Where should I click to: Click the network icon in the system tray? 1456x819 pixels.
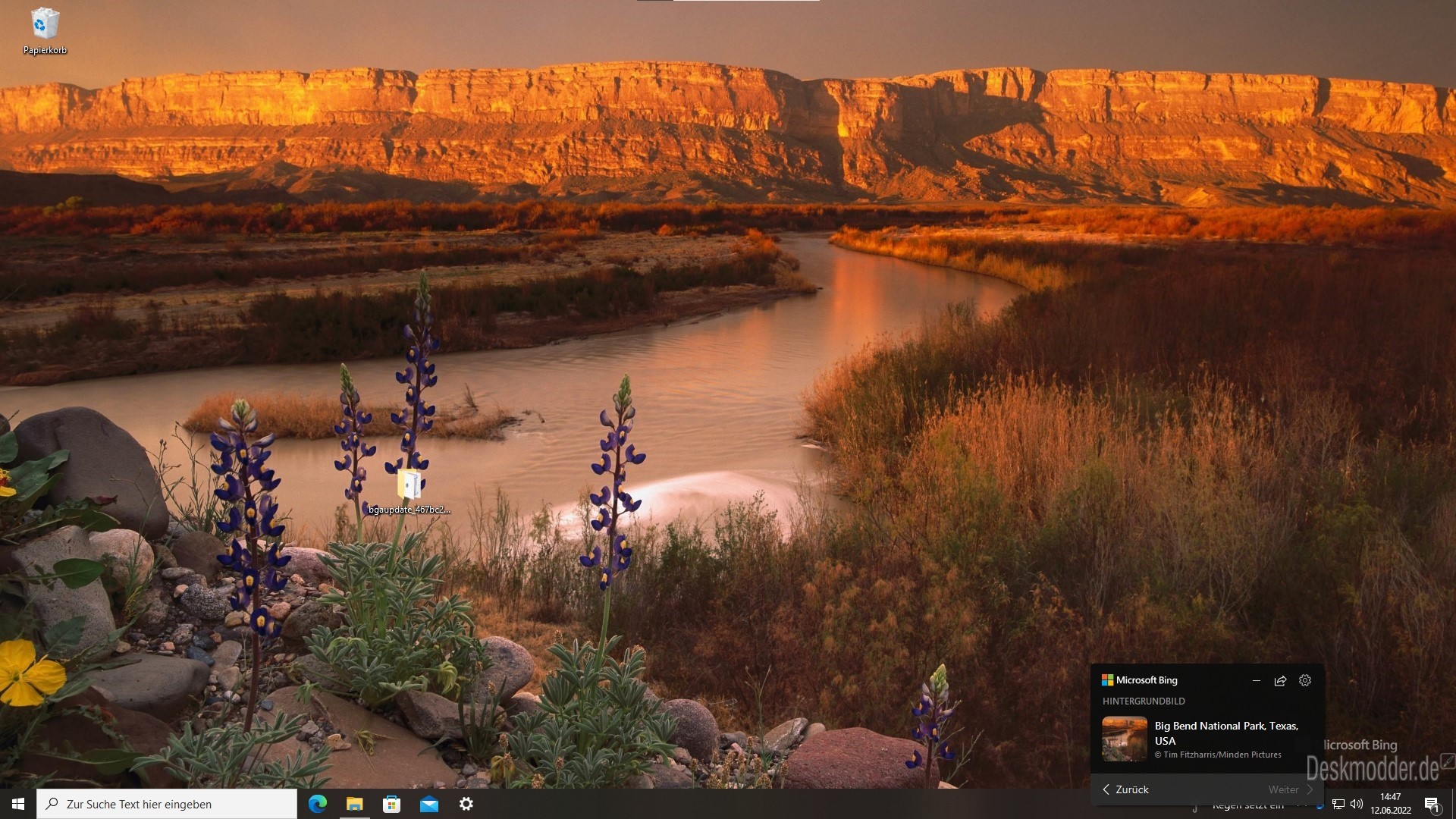click(1338, 804)
